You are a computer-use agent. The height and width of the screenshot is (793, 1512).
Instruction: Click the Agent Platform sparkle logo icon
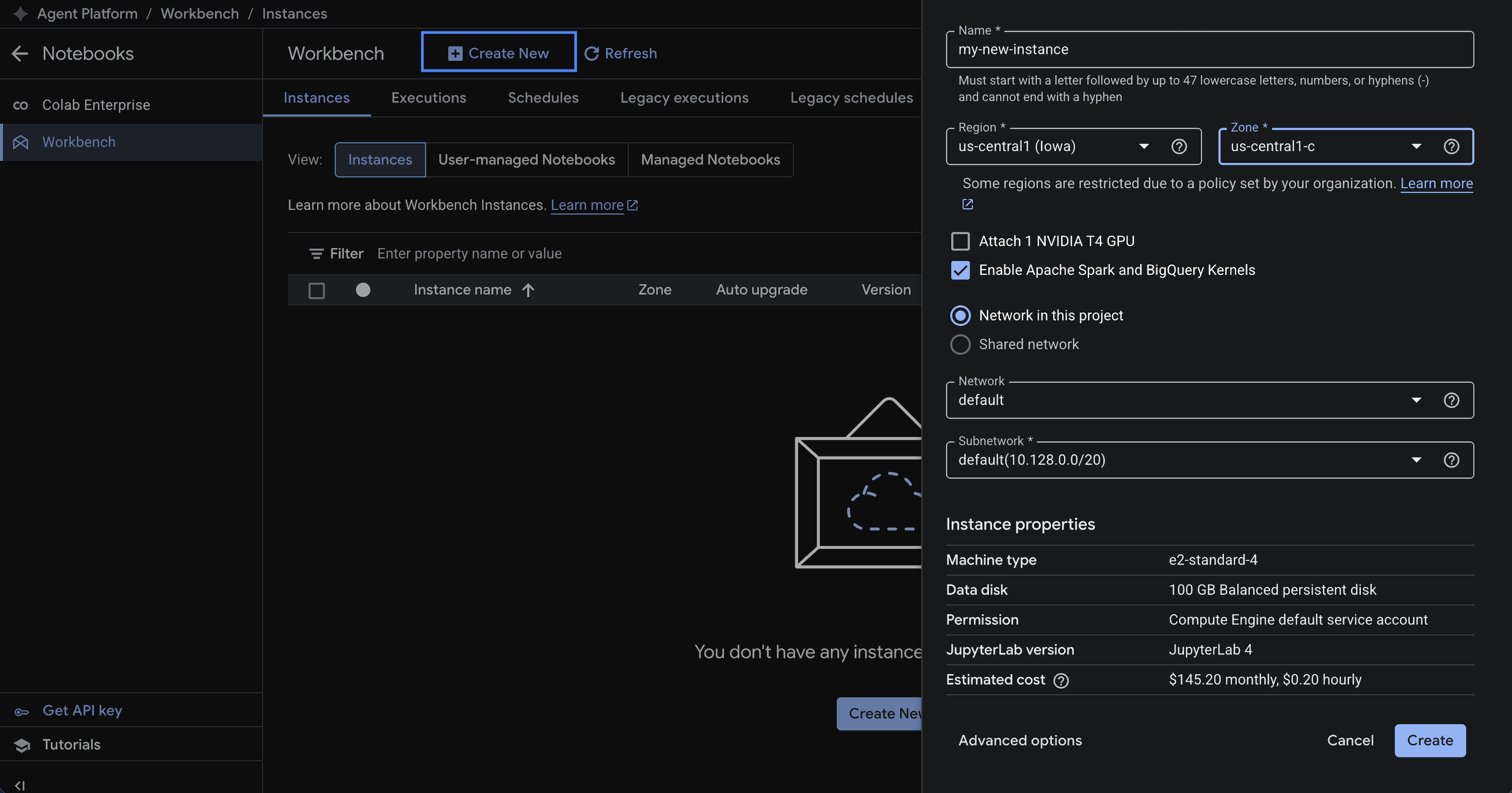point(20,13)
